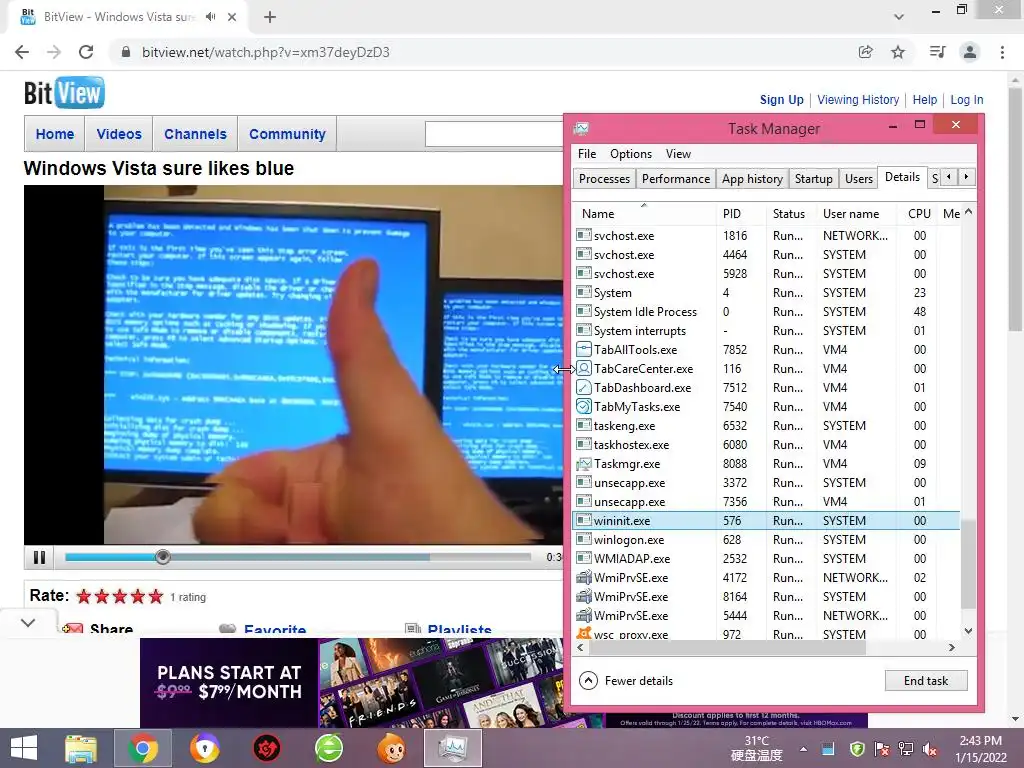Click the Task Manager vertical scrollbar down arrow

click(x=968, y=631)
